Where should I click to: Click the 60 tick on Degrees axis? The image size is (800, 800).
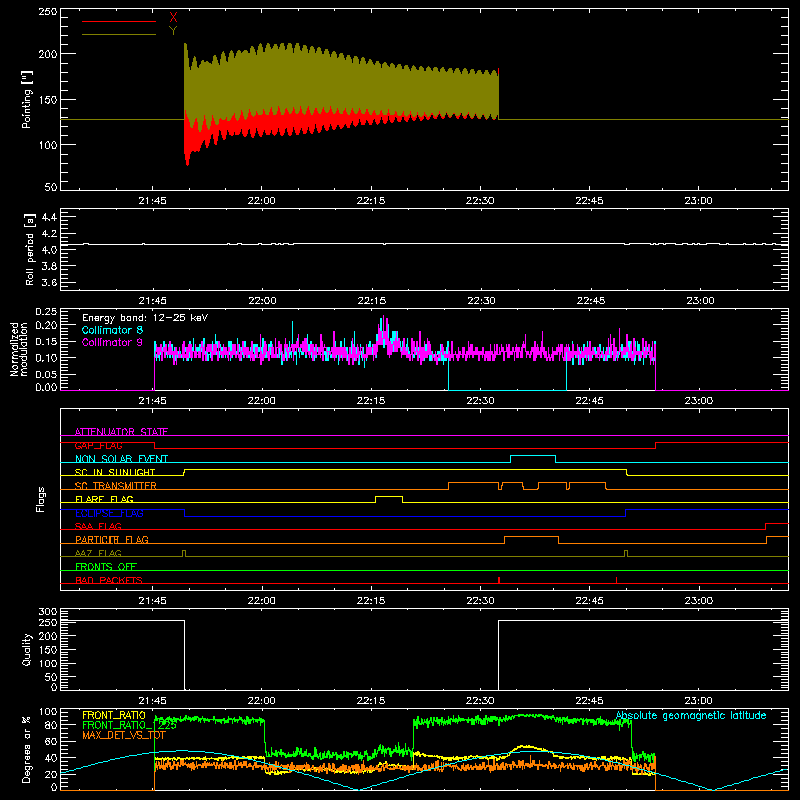tap(52, 741)
